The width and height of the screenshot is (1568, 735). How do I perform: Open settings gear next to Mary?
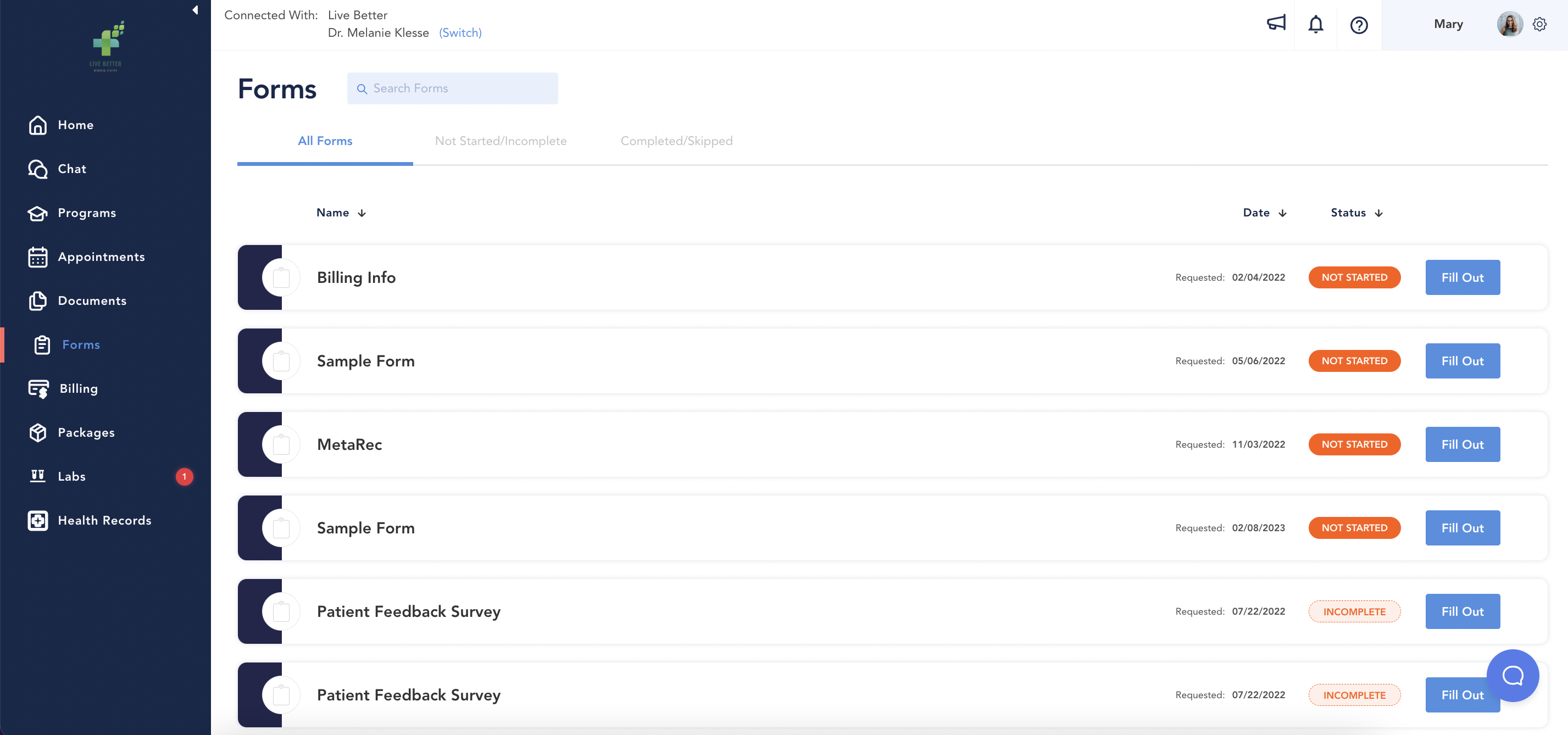pyautogui.click(x=1539, y=24)
